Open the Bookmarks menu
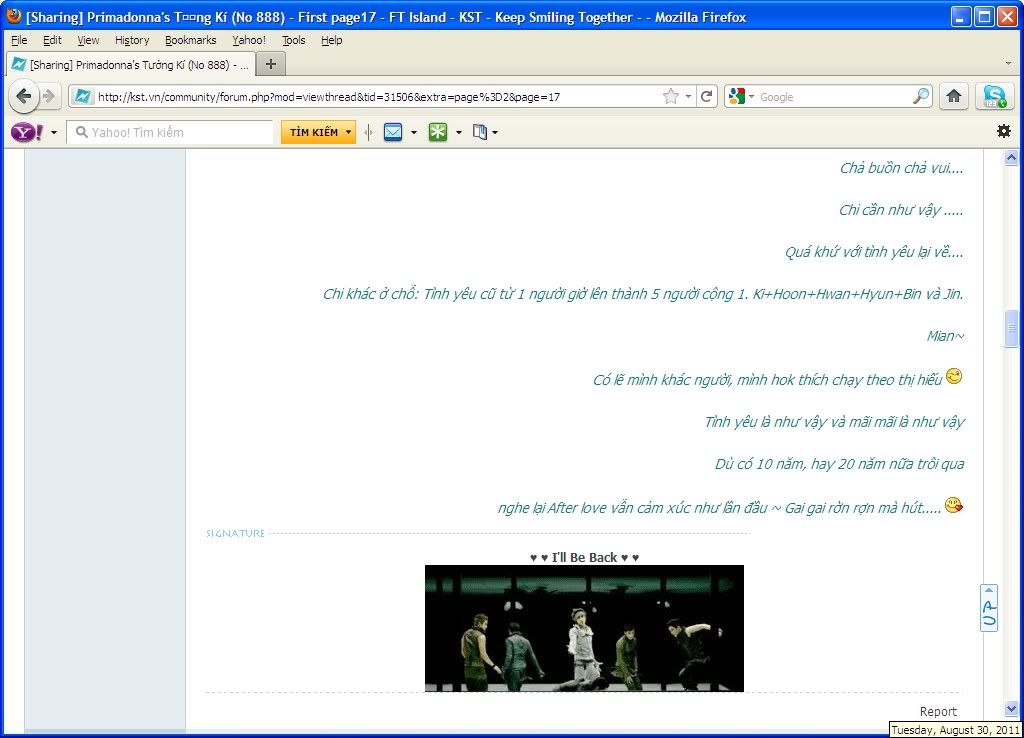 tap(191, 40)
